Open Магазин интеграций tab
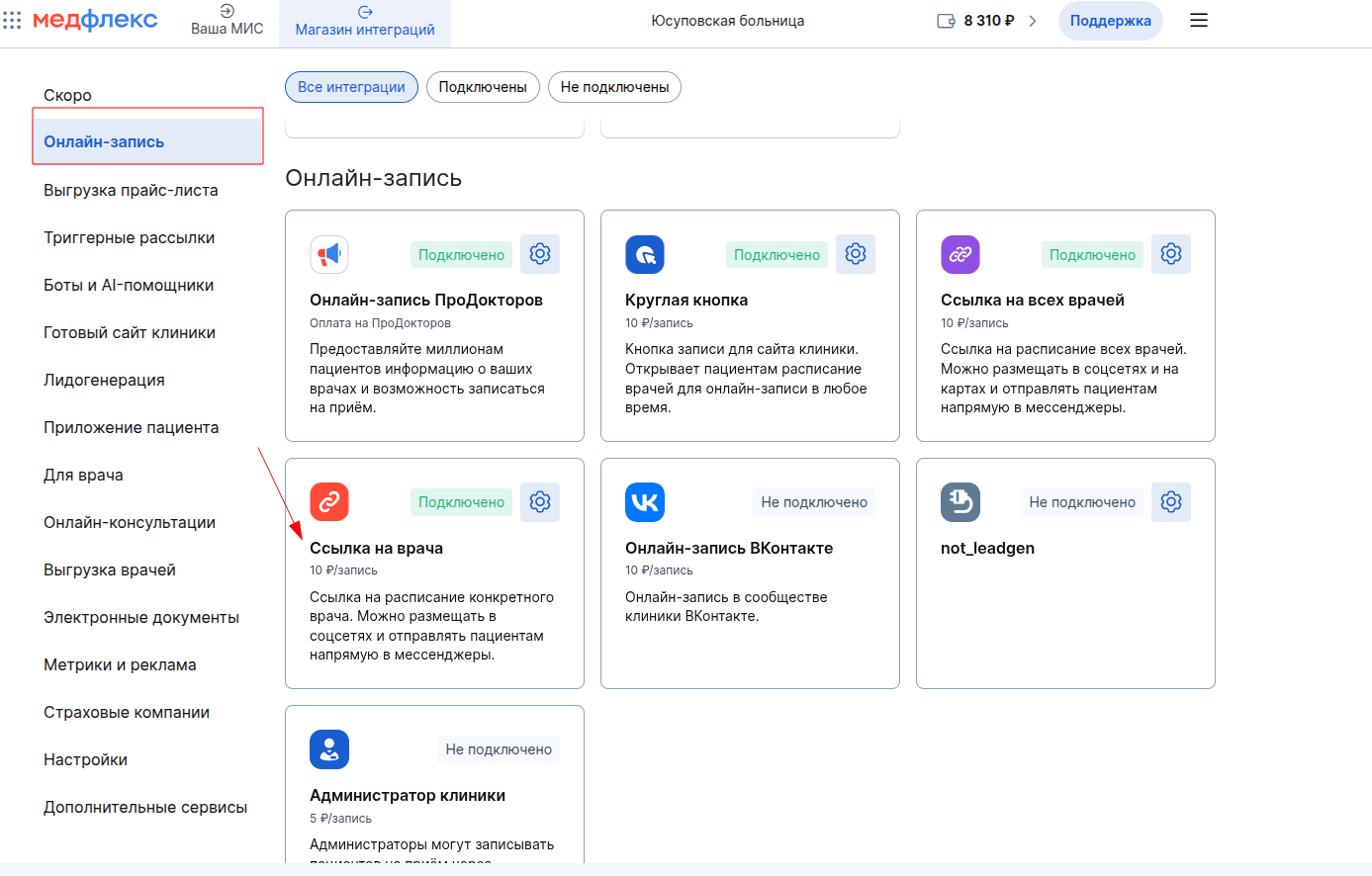The image size is (1372, 876). (x=365, y=22)
